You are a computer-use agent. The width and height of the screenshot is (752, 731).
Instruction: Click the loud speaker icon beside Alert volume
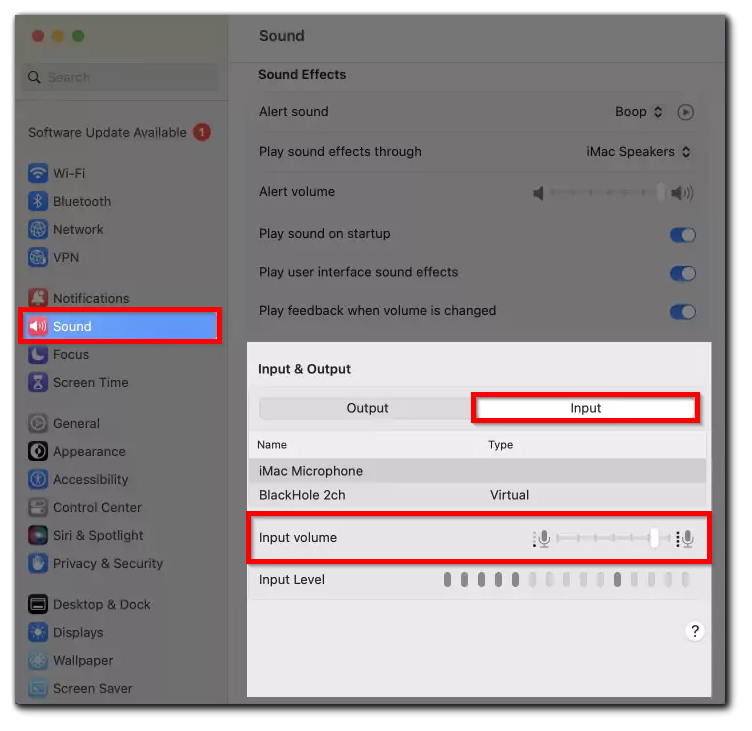(682, 193)
